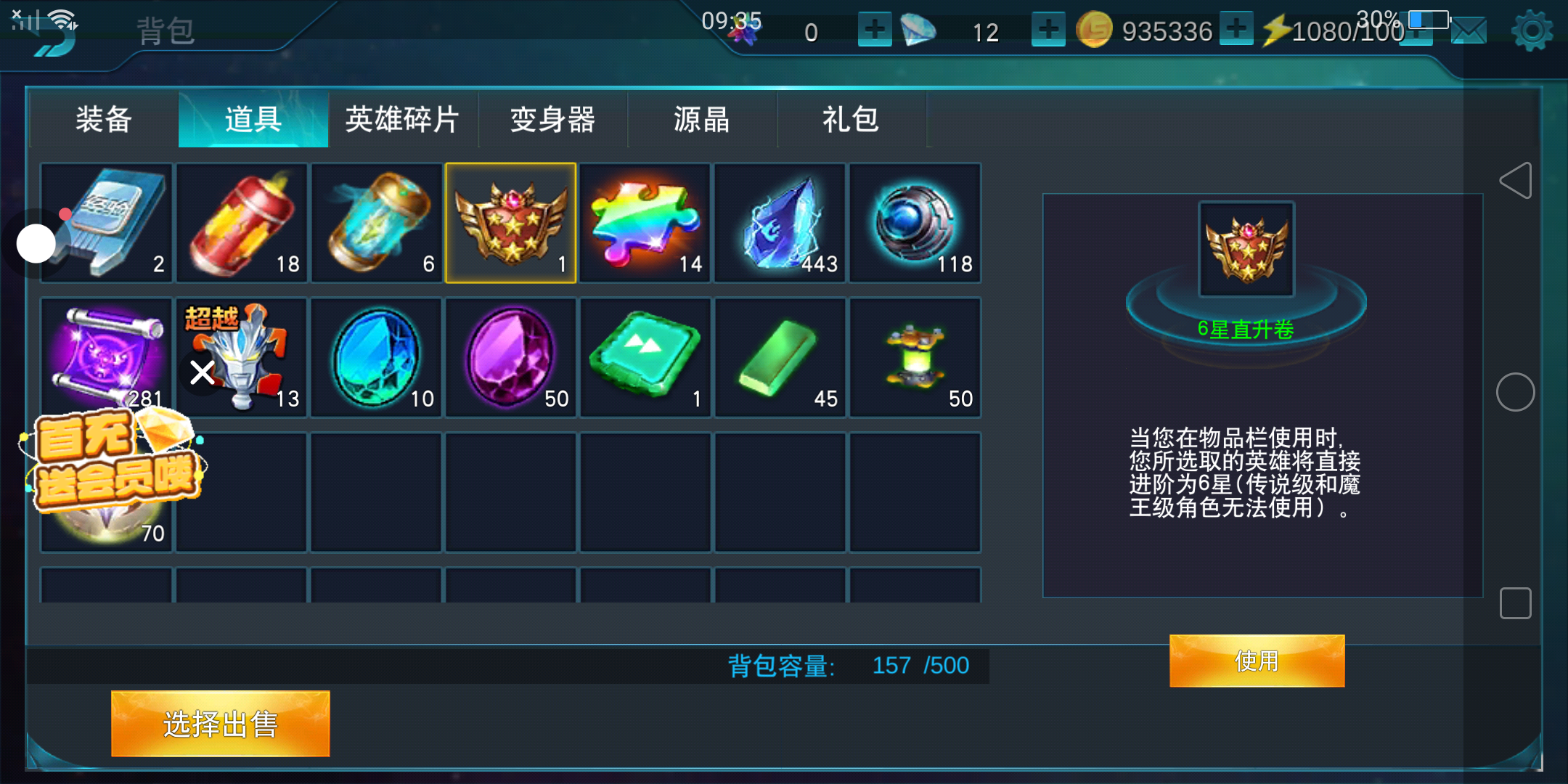Viewport: 1568px width, 784px height.
Task: Select the blue orb item with 118
Action: pyautogui.click(x=915, y=223)
